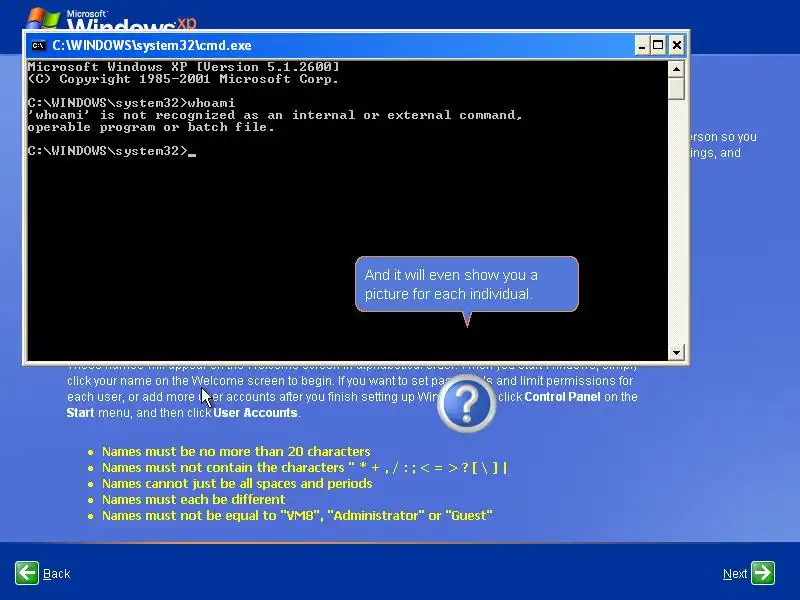Click 'Names cannot just be all spaces and periods'
This screenshot has height=600, width=800.
[x=237, y=483]
